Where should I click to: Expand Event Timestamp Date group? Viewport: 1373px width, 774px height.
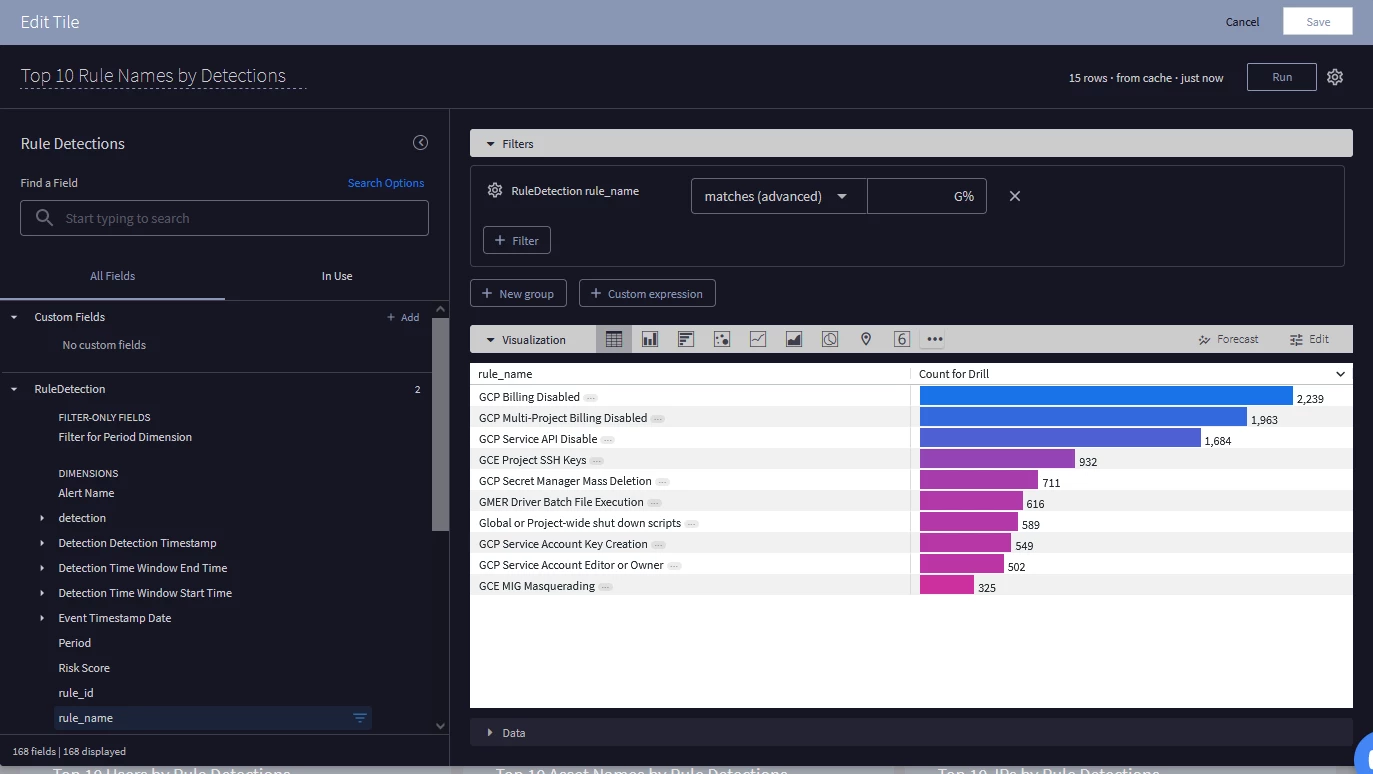42,618
